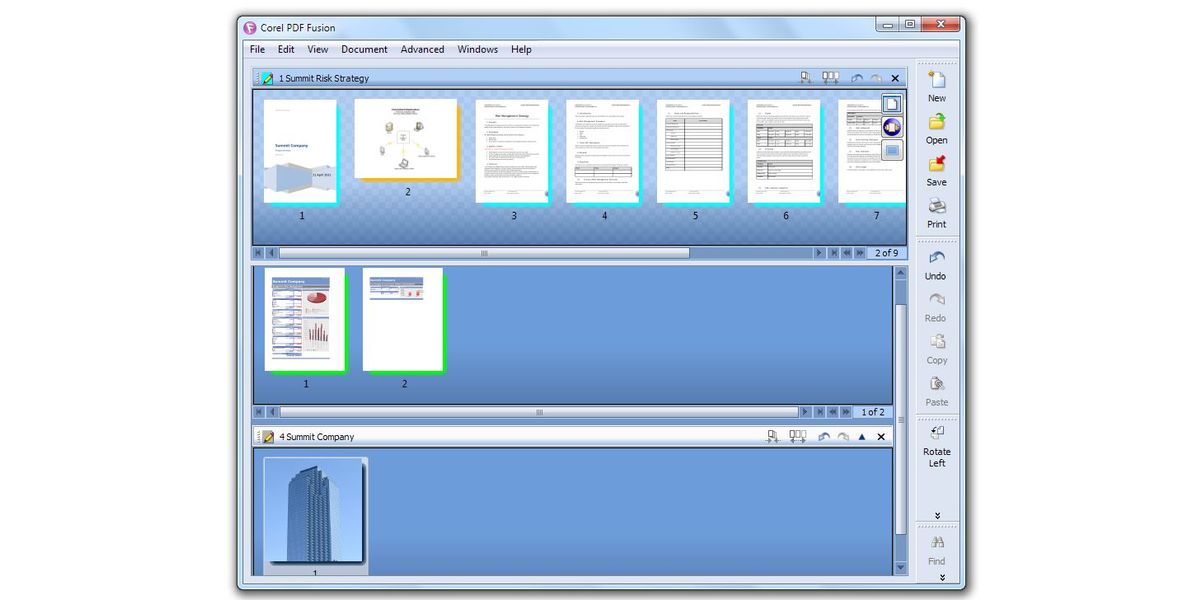The width and height of the screenshot is (1200, 600).
Task: Switch to single page view mode
Action: (x=892, y=103)
